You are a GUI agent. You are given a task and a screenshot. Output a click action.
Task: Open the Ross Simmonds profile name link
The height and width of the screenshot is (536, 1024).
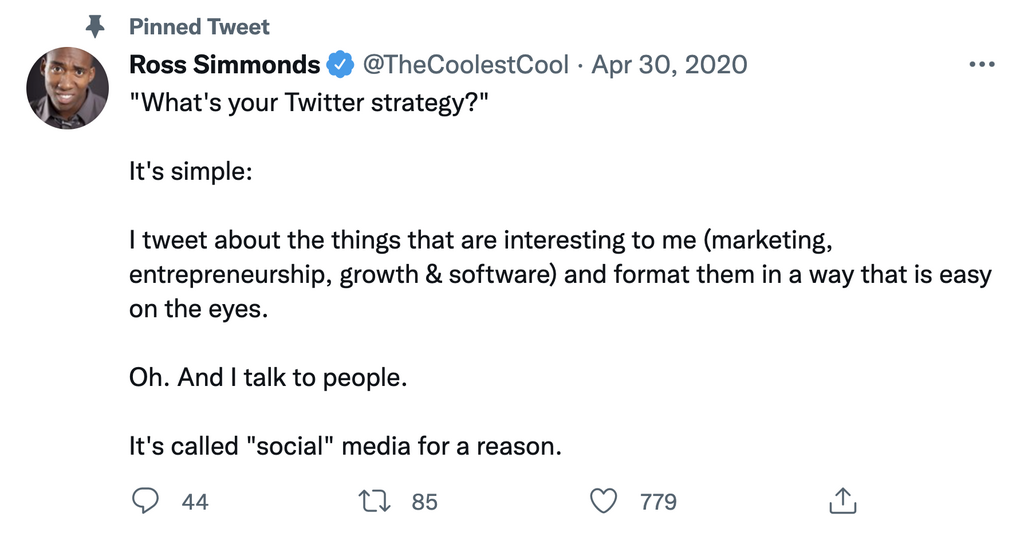click(x=225, y=65)
